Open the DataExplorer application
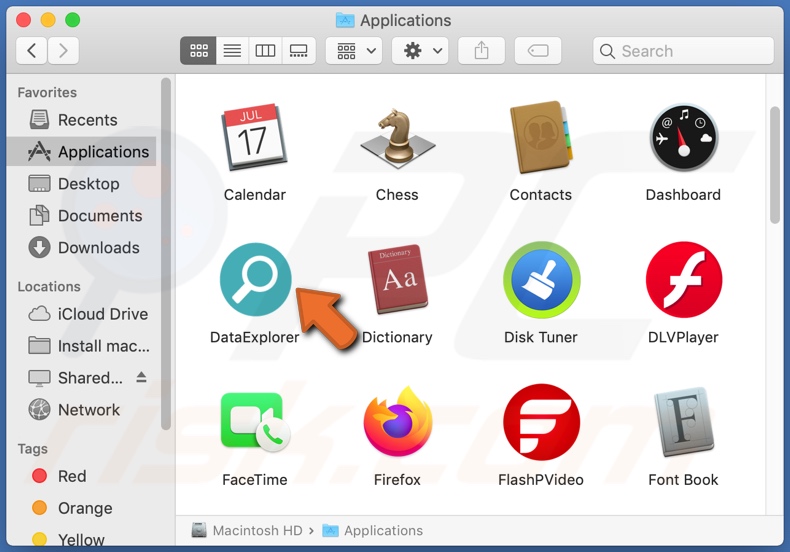The image size is (790, 552). tap(255, 281)
